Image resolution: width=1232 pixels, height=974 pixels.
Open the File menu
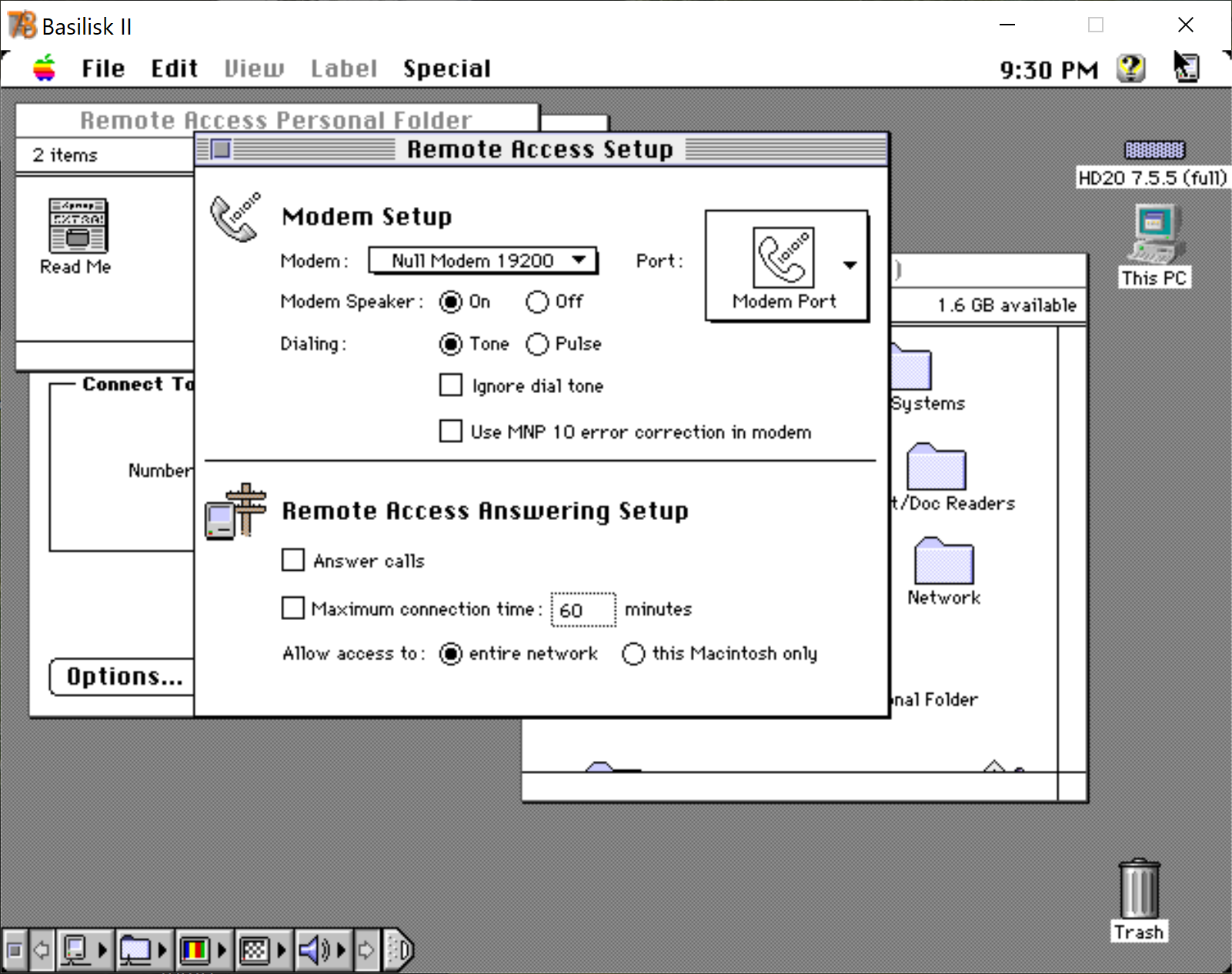(x=103, y=68)
